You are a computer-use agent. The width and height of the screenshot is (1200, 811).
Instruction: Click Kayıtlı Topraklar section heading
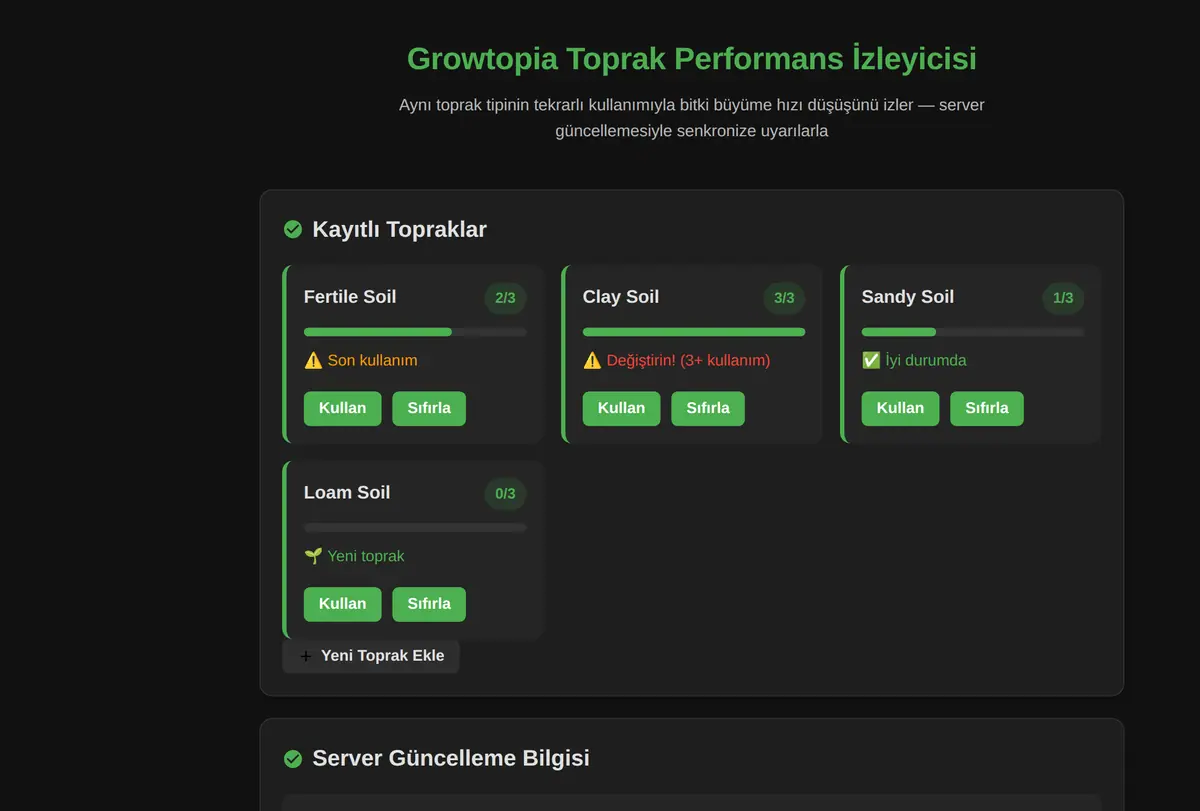point(399,230)
